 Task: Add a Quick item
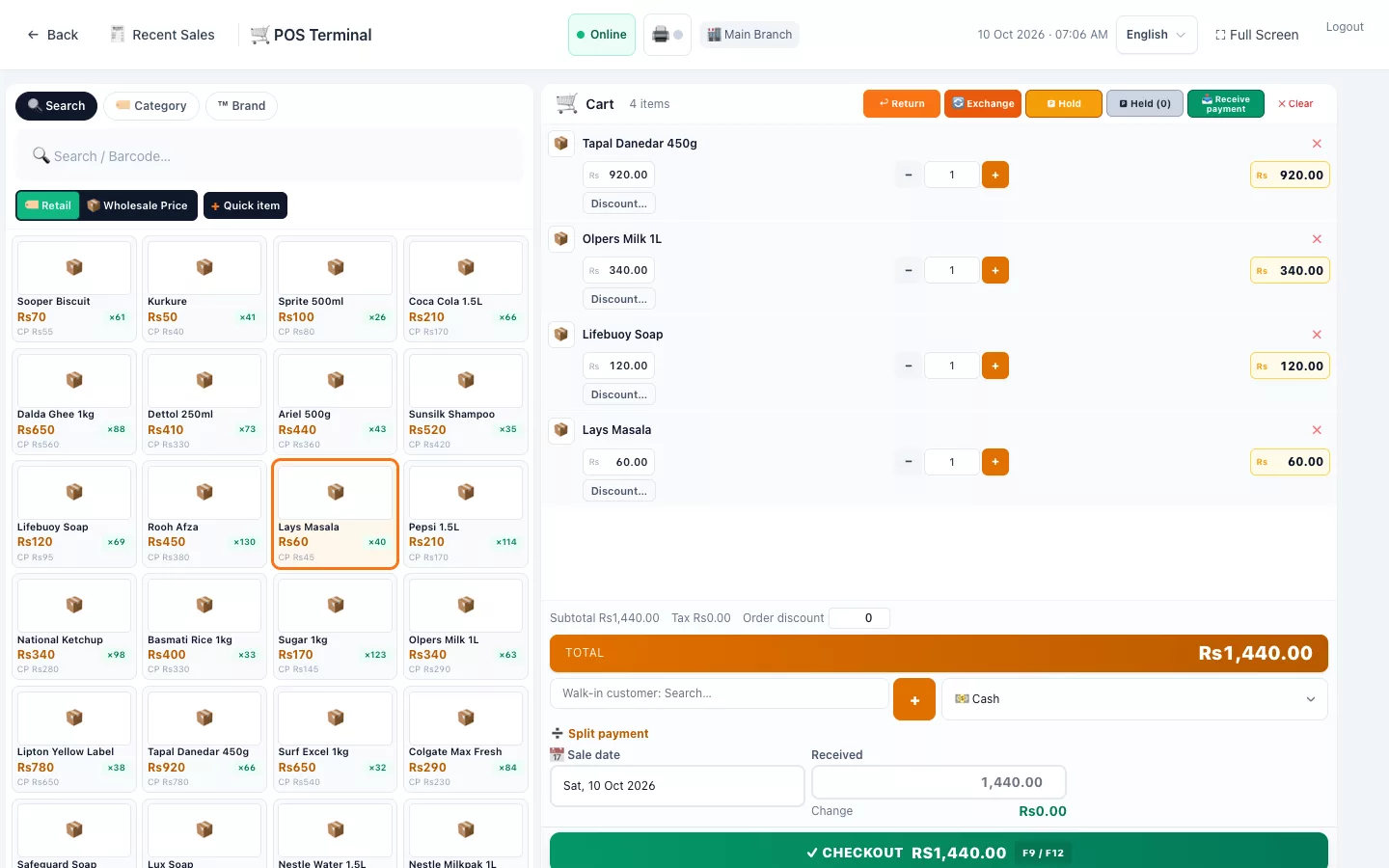[245, 205]
